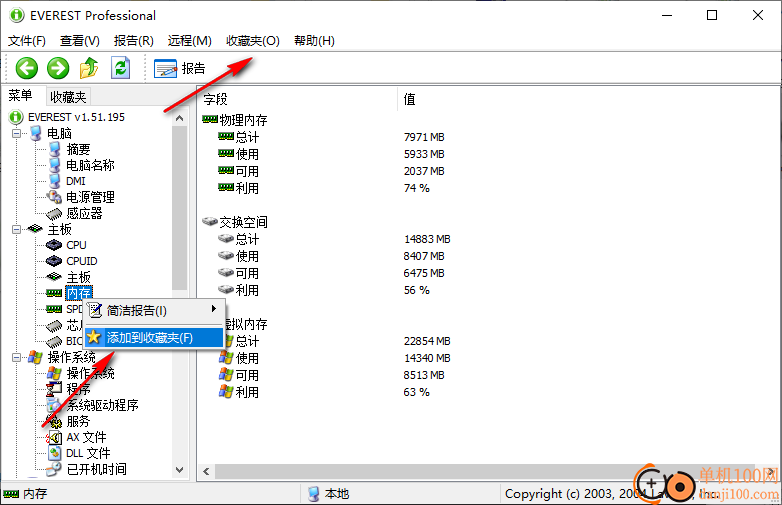The image size is (782, 505).
Task: Click the tree scrollbar up arrow
Action: pyautogui.click(x=180, y=119)
